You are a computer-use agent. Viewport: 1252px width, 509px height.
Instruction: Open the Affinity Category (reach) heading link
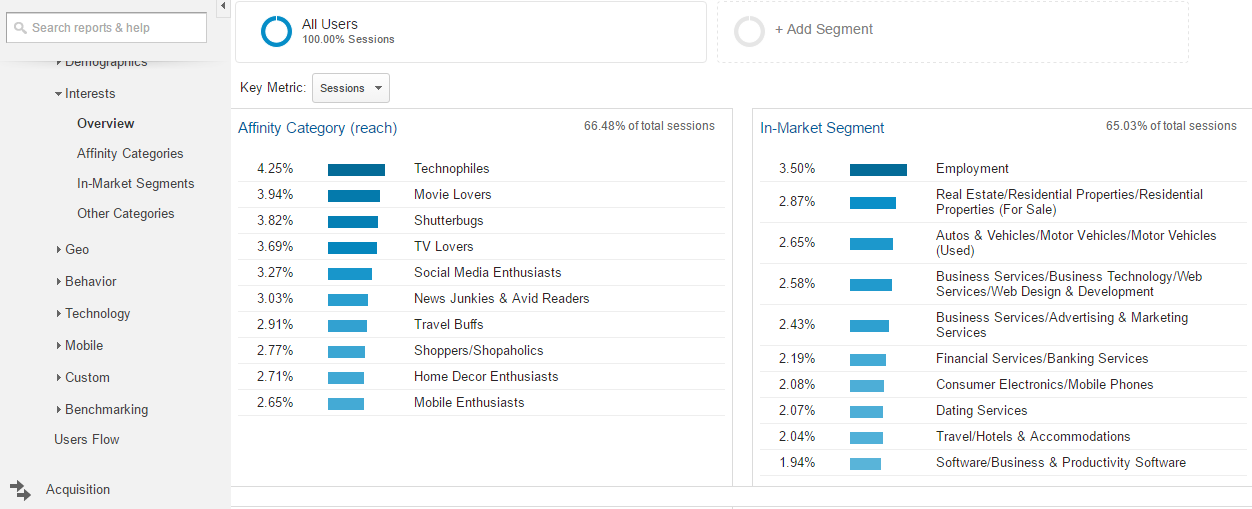click(317, 128)
